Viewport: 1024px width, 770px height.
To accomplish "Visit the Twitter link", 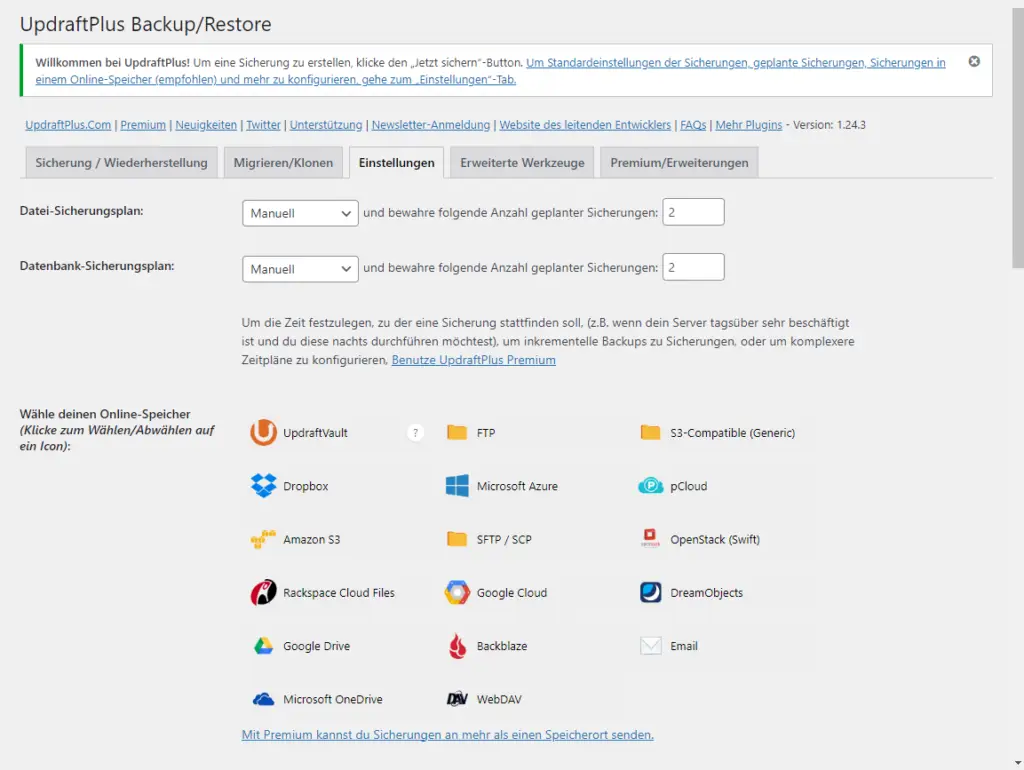I will pos(263,125).
